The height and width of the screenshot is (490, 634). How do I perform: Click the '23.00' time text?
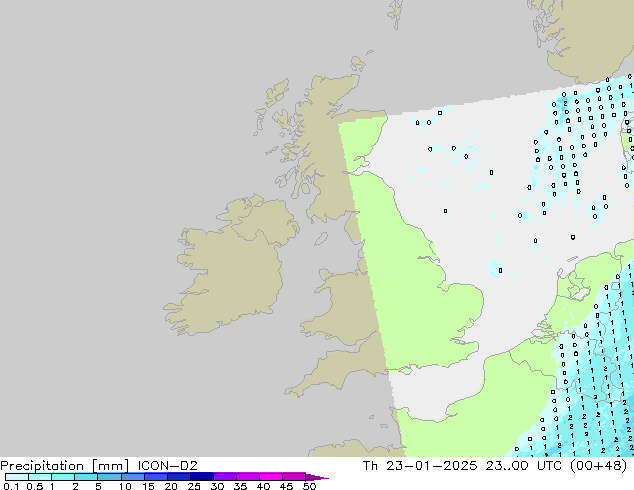pyautogui.click(x=507, y=466)
